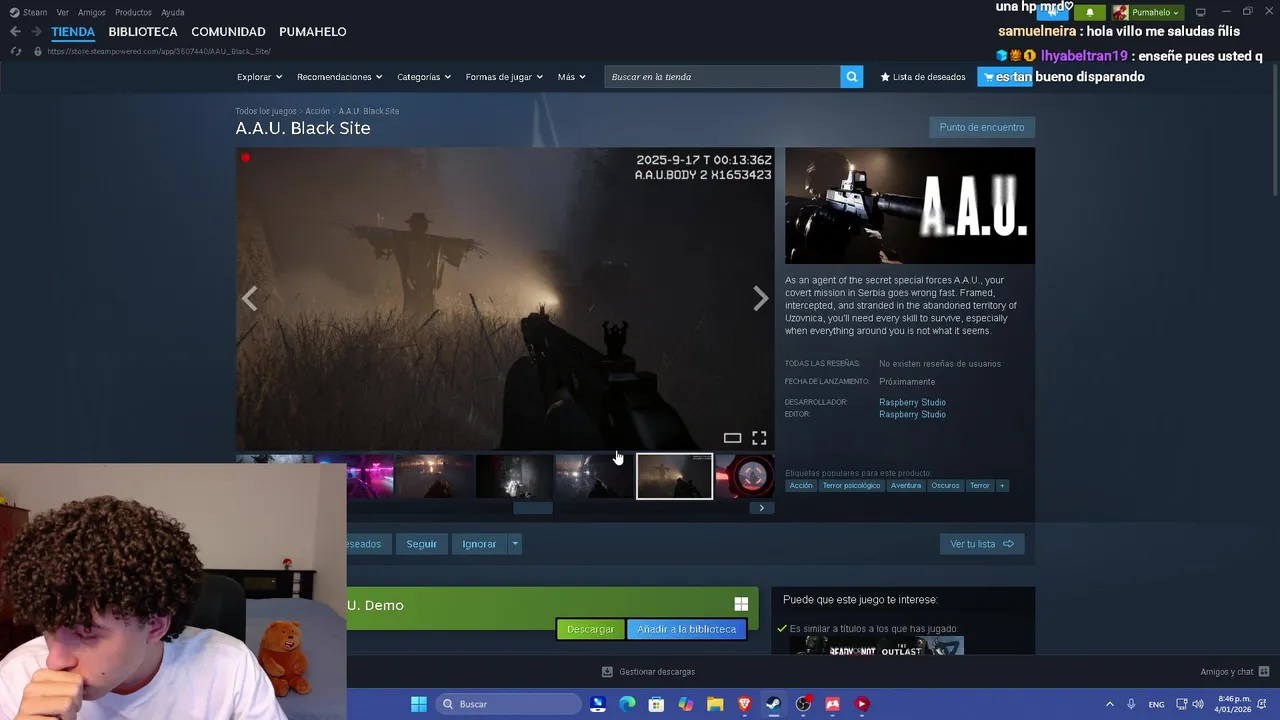
Task: Select the TIENDA tab
Action: pos(73,32)
